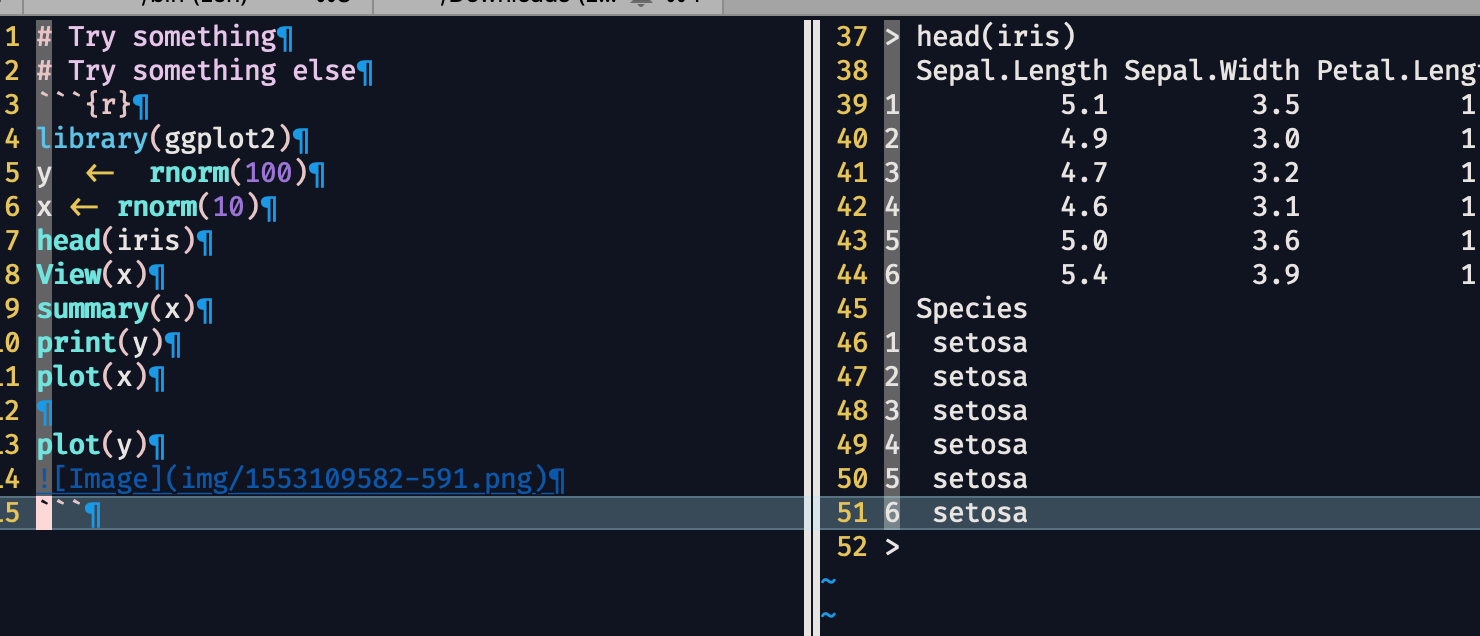The height and width of the screenshot is (636, 1480).
Task: Click 'setosa' on highlighted console line 51
Action: tap(980, 513)
